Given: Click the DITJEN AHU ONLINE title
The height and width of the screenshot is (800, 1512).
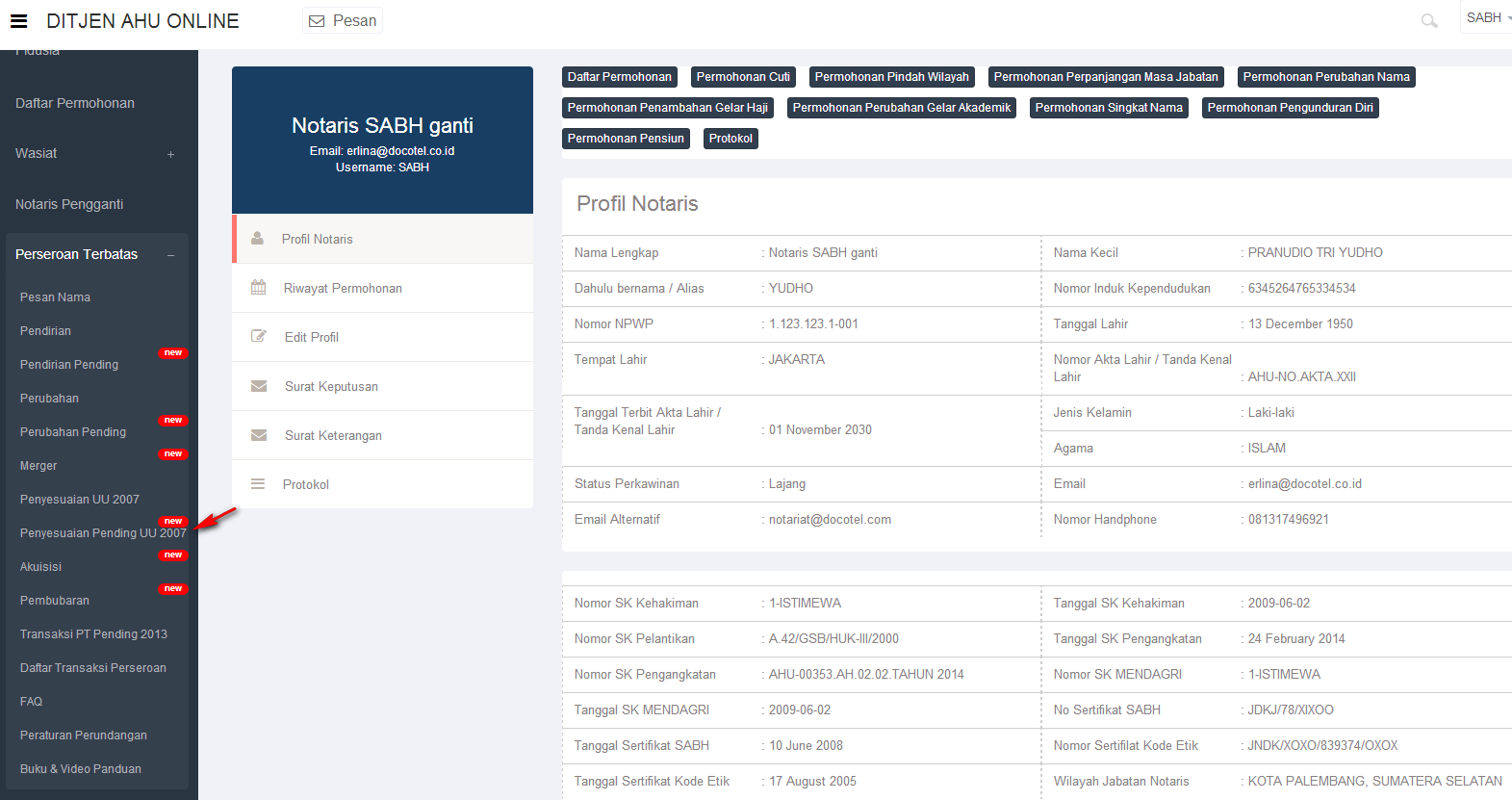Looking at the screenshot, I should pos(142,21).
